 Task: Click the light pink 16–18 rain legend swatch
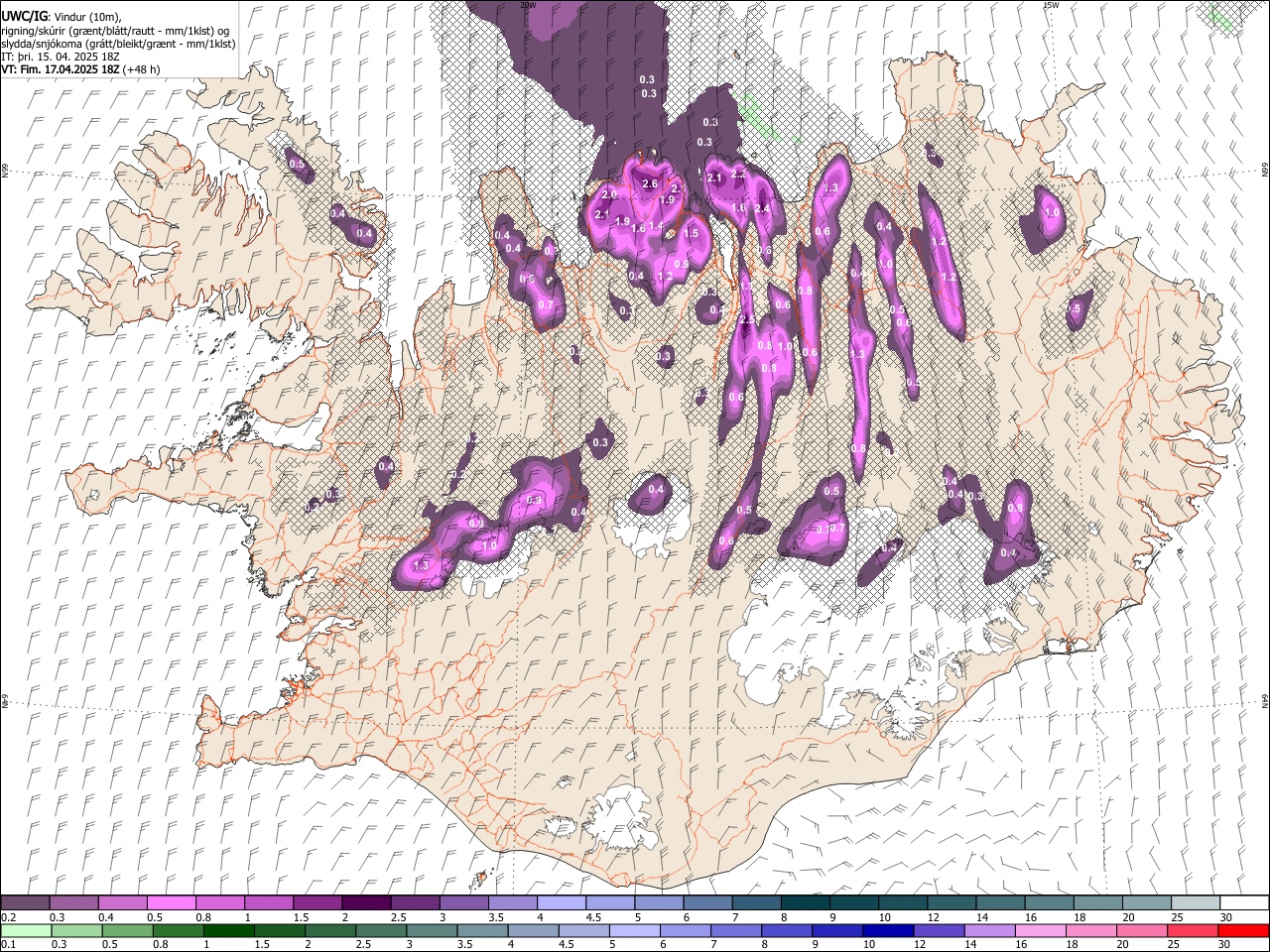point(1040,930)
